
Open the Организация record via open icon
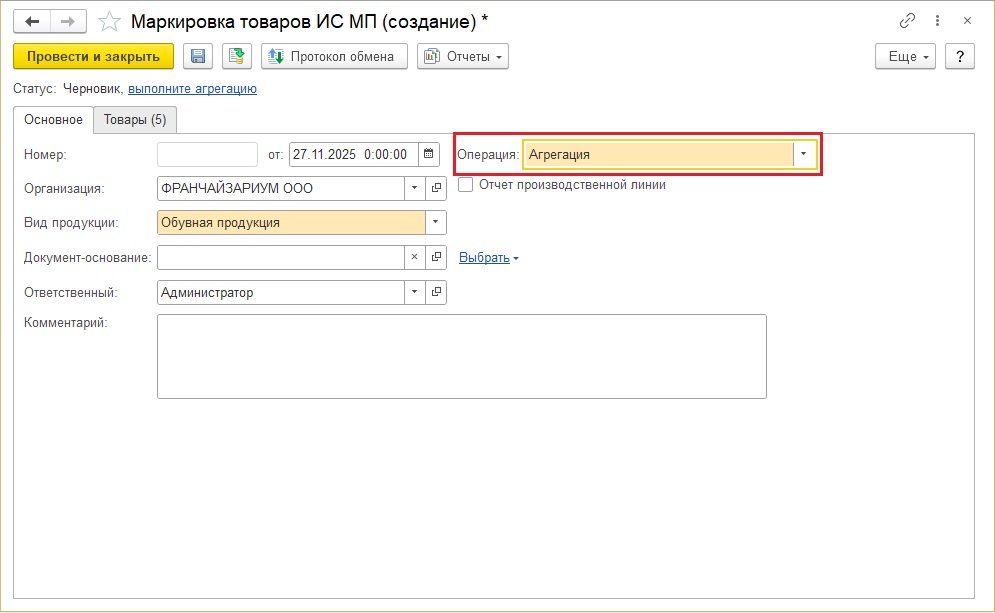436,188
